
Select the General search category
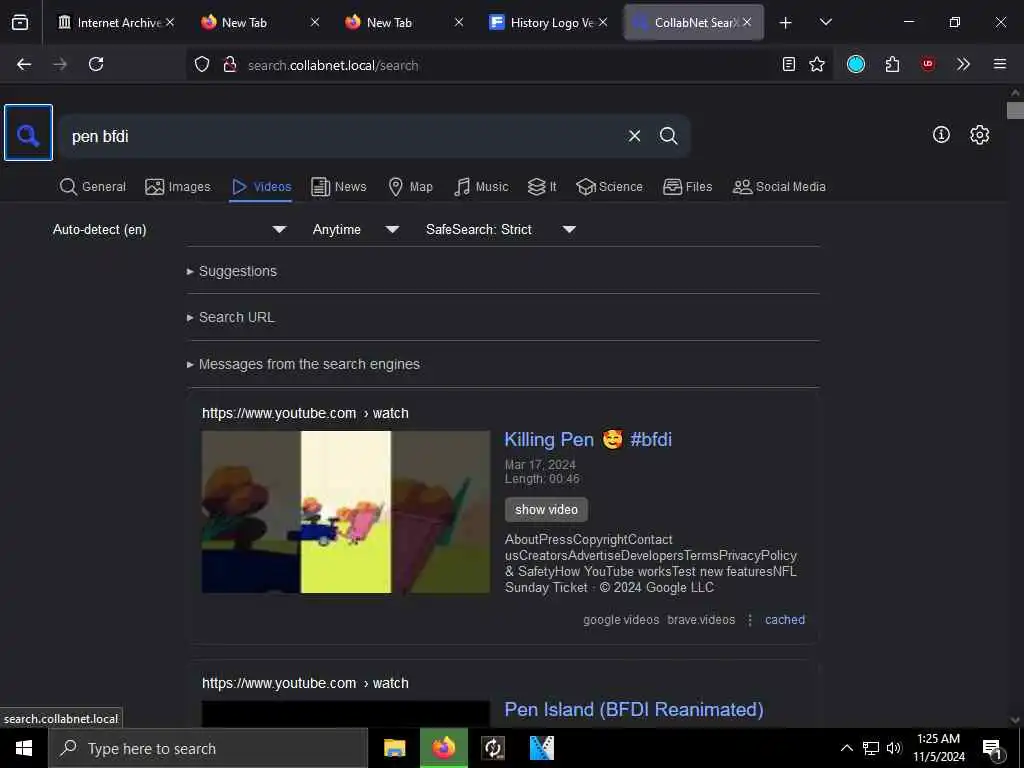[93, 187]
